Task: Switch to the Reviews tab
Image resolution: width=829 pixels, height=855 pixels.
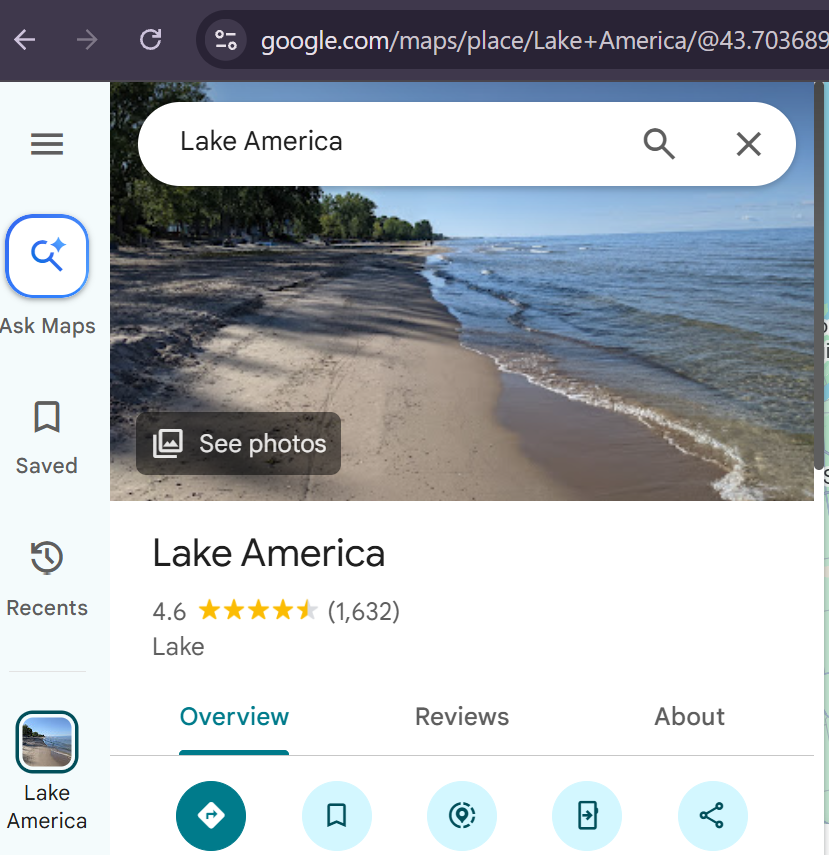Action: (462, 716)
